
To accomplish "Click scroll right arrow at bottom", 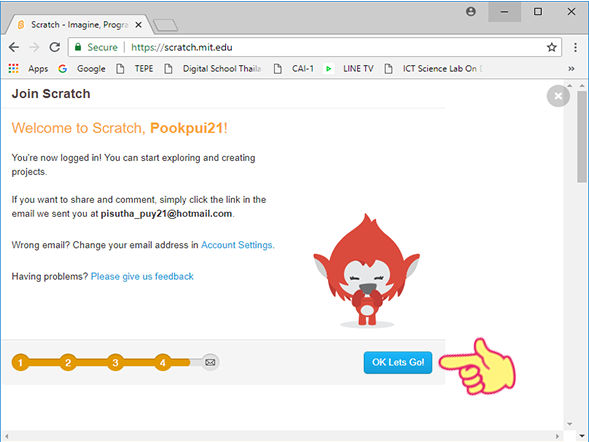I will point(557,436).
